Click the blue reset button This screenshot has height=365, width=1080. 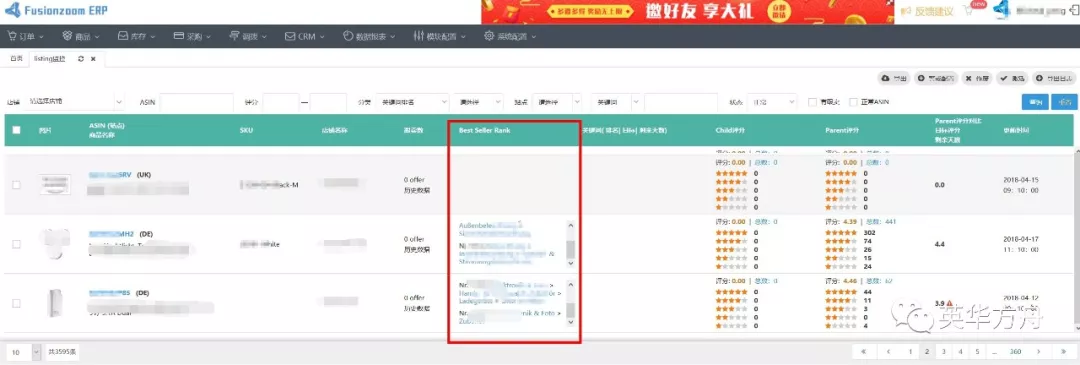[x=1065, y=102]
